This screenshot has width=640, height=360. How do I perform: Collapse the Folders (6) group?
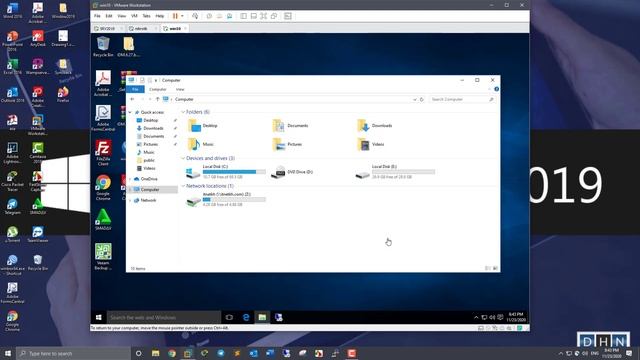point(183,112)
